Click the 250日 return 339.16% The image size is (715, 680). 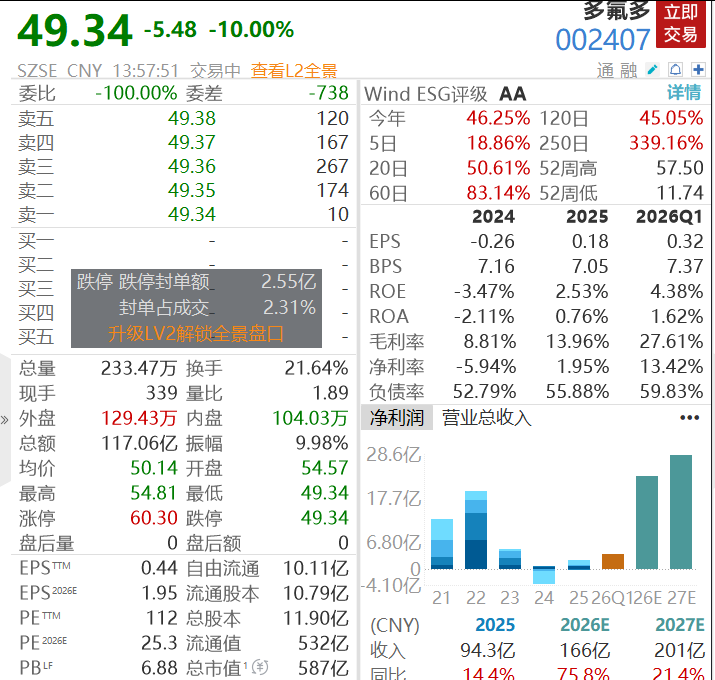coord(666,143)
